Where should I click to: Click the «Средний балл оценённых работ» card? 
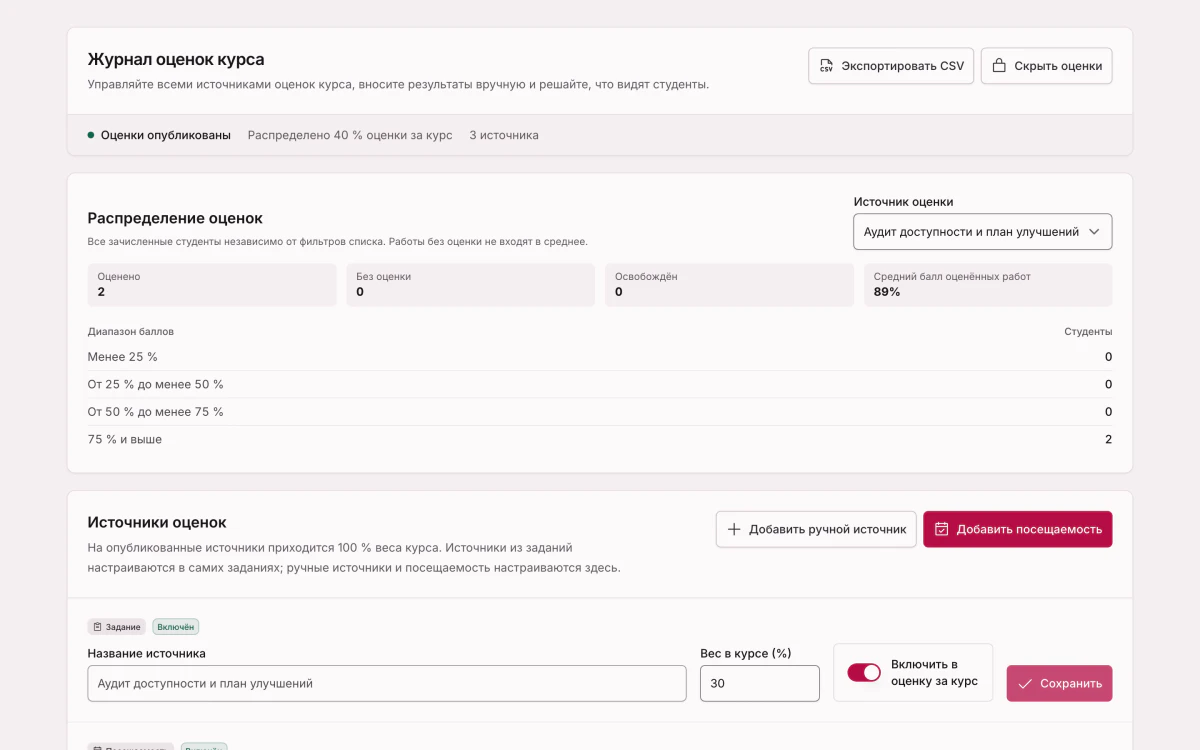coord(988,285)
